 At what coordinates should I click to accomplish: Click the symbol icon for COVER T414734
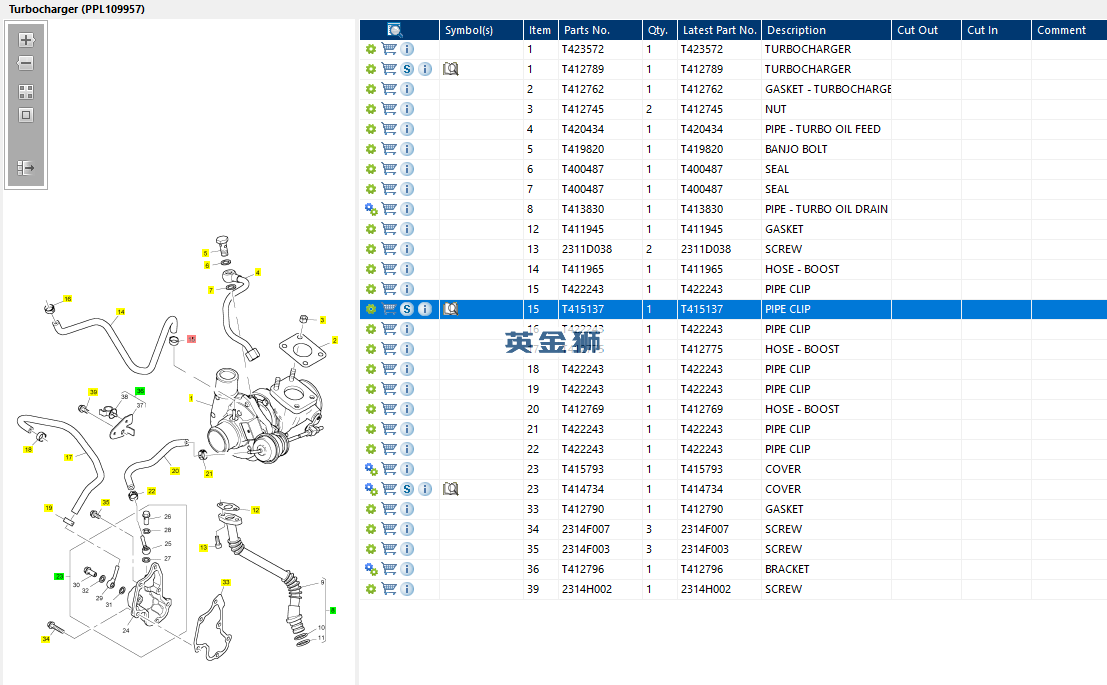[x=450, y=489]
